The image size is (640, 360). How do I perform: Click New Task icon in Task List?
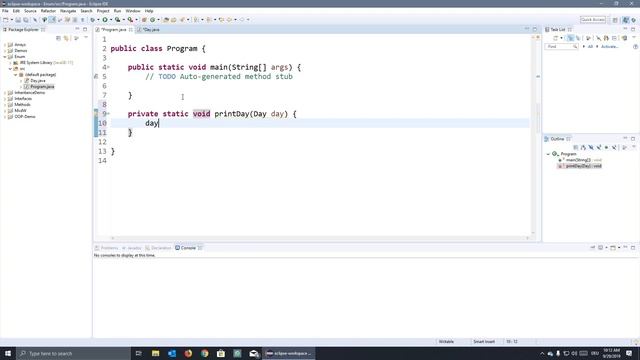tap(556, 38)
